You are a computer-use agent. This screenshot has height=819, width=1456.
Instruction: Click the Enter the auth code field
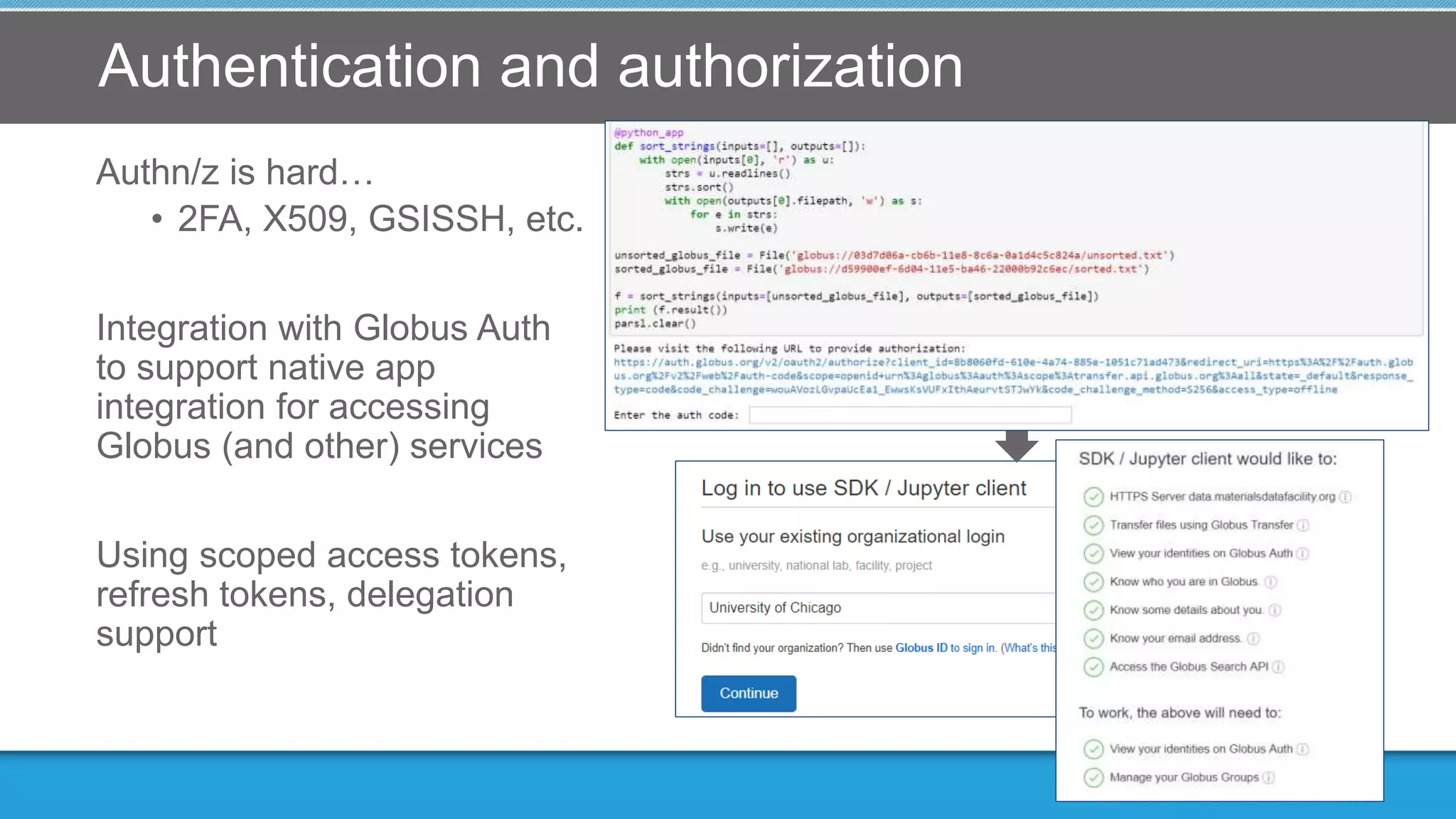click(910, 415)
